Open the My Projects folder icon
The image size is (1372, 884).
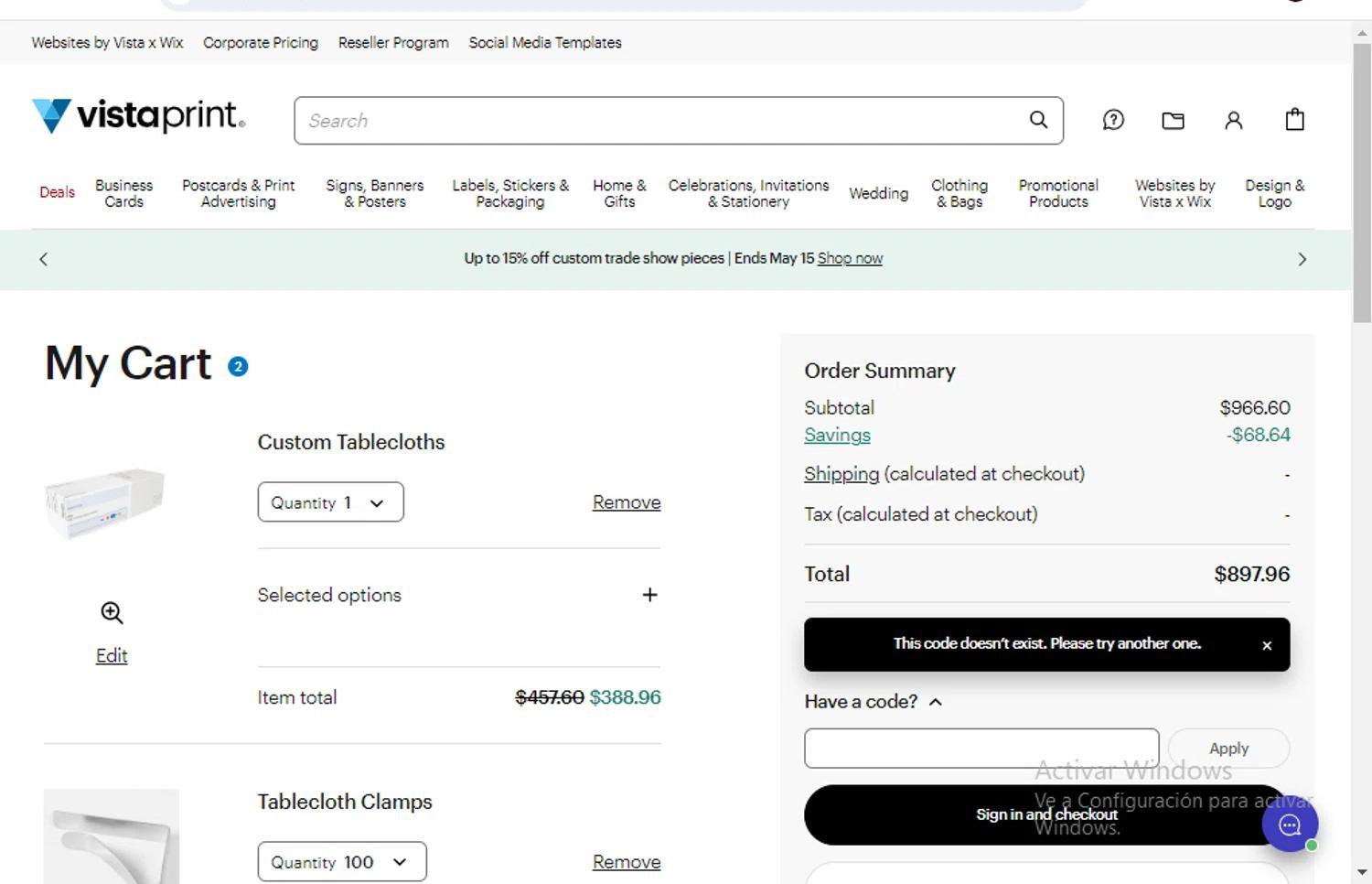point(1173,120)
